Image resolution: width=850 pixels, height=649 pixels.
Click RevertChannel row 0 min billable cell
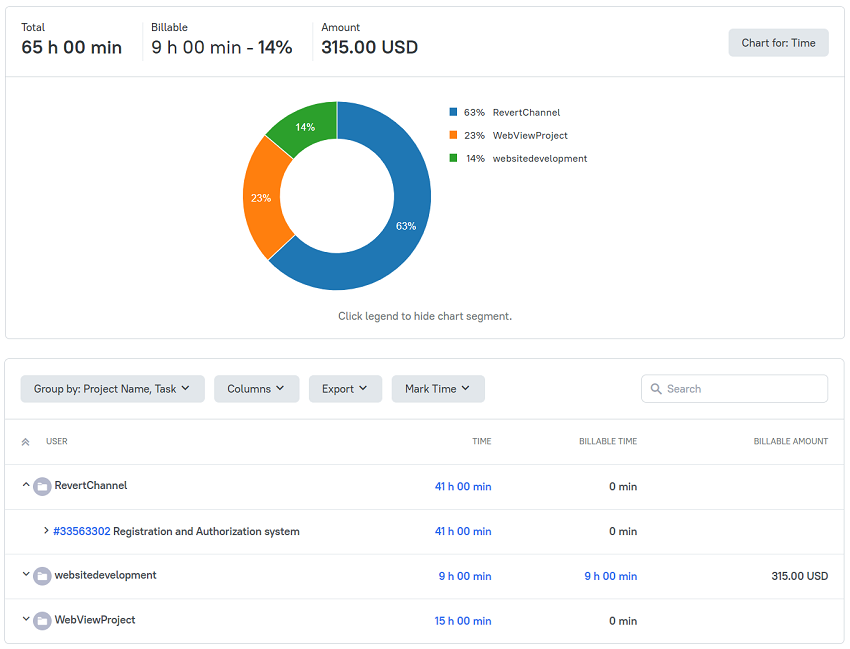pos(623,487)
